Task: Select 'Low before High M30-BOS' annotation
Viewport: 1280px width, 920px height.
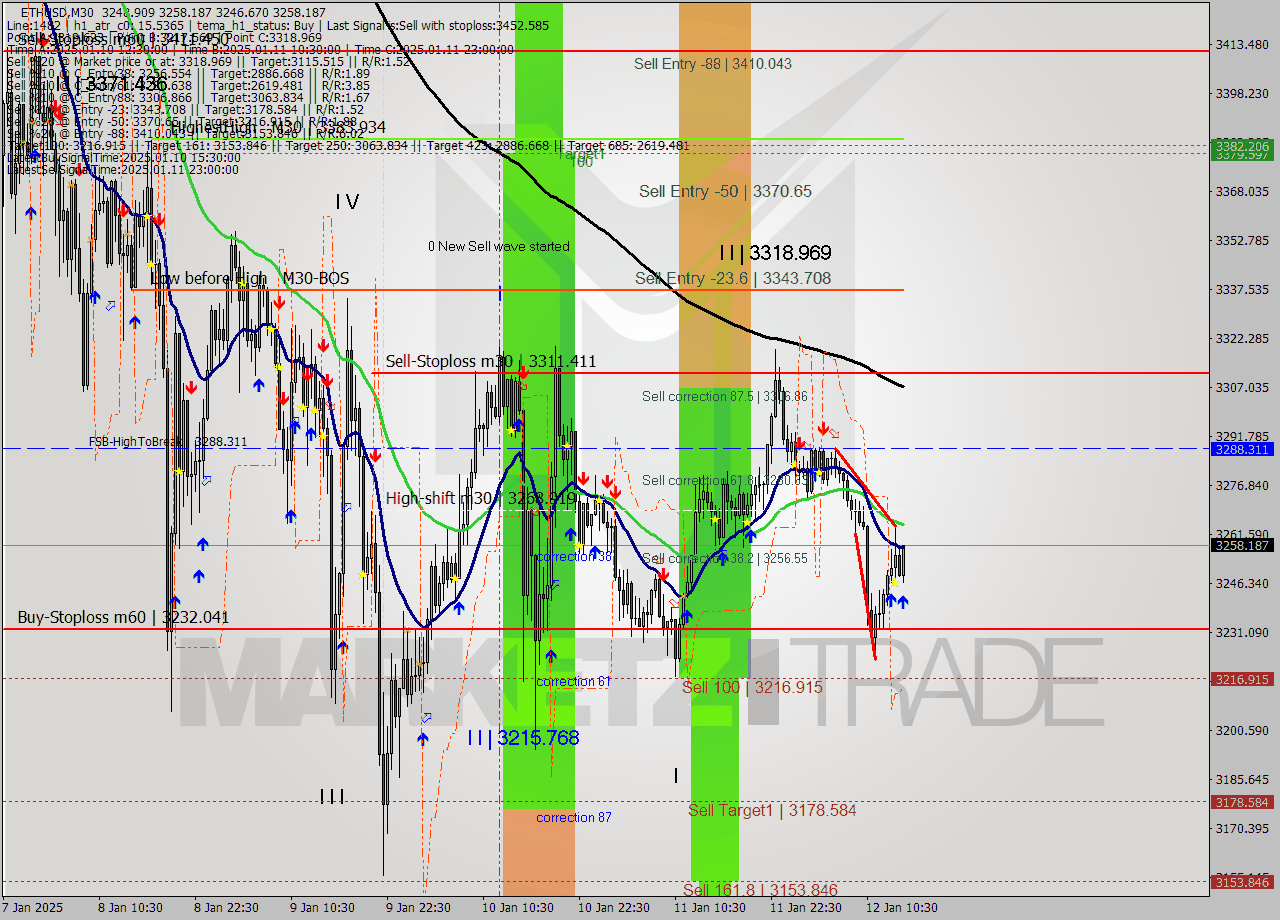Action: click(250, 278)
